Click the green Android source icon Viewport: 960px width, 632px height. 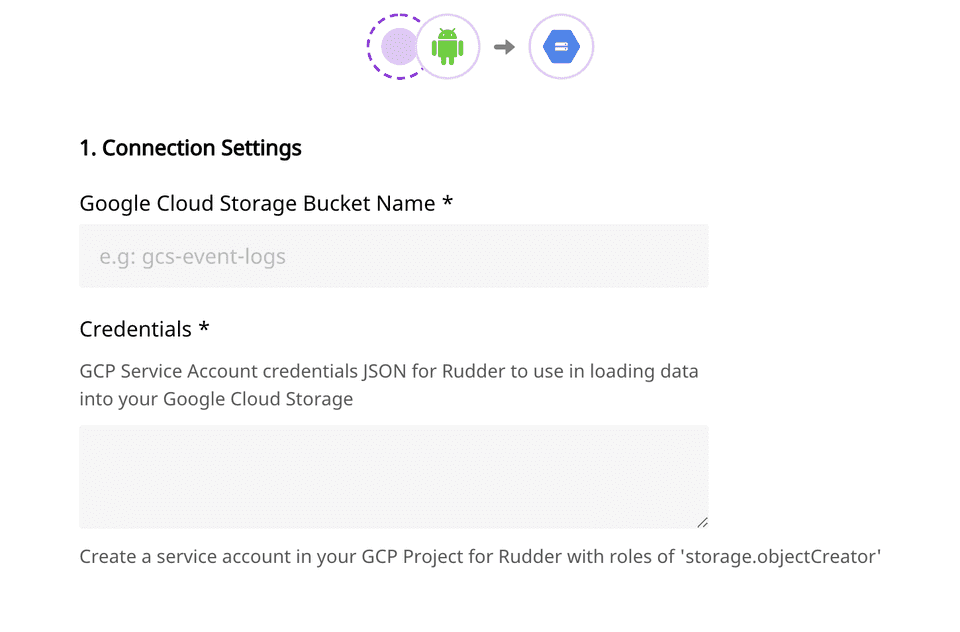(447, 46)
